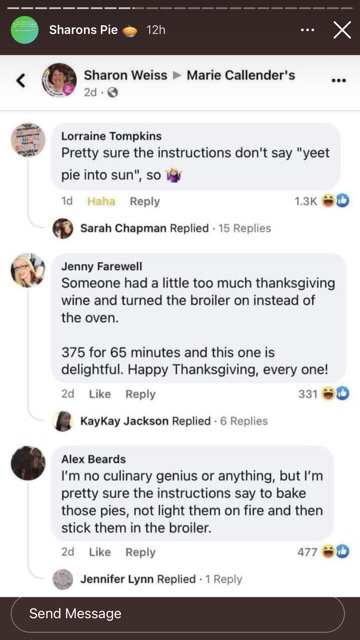Reply to Alex Beards' comment

[140, 552]
